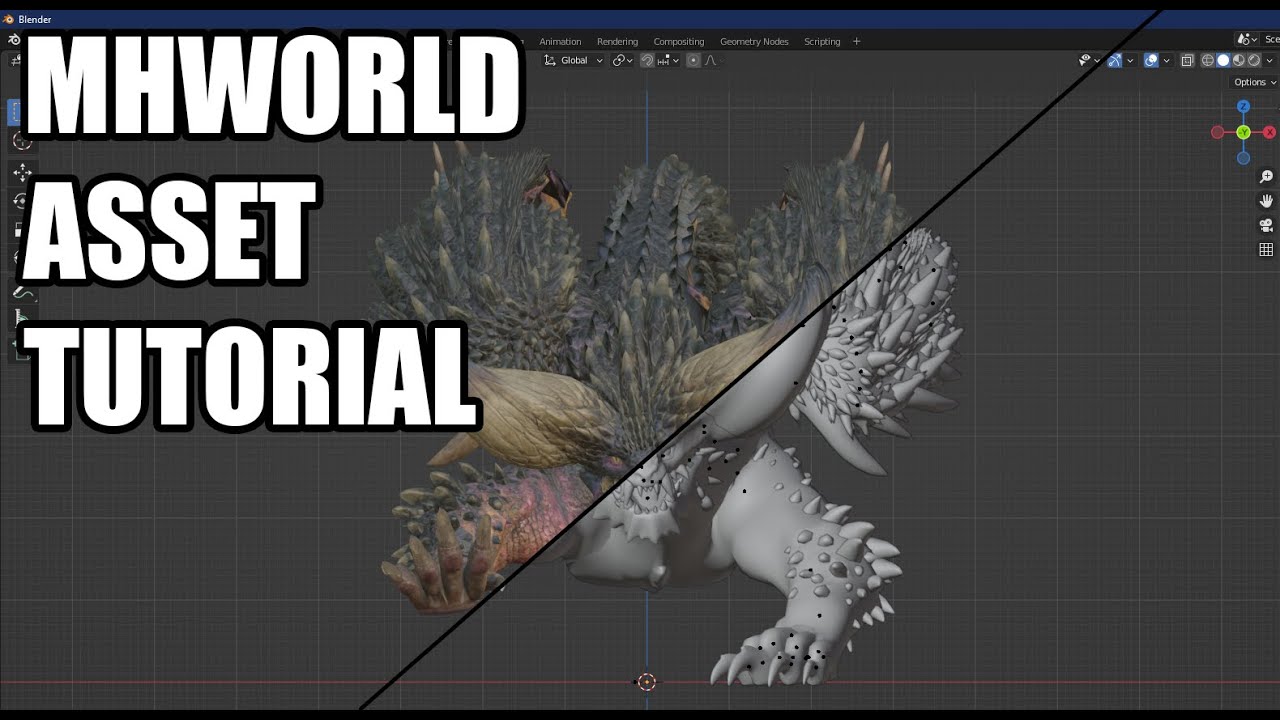This screenshot has height=720, width=1280.
Task: Click the faded negative Z gizmo ball
Action: [1243, 158]
